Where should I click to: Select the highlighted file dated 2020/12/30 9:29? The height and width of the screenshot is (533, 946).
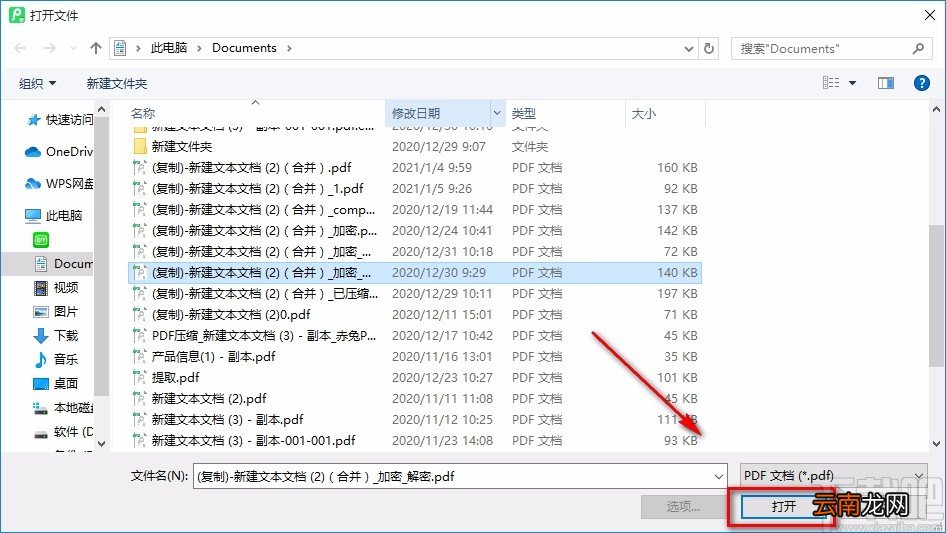click(415, 272)
